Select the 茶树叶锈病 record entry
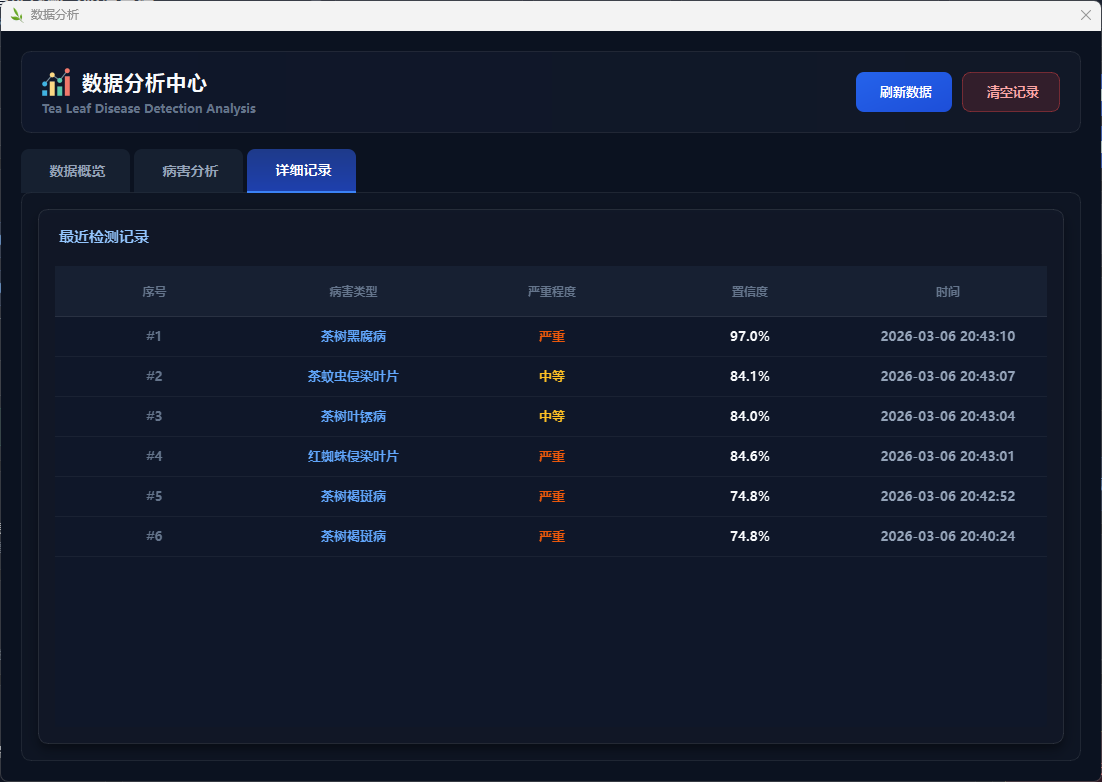Image resolution: width=1102 pixels, height=782 pixels. [353, 417]
